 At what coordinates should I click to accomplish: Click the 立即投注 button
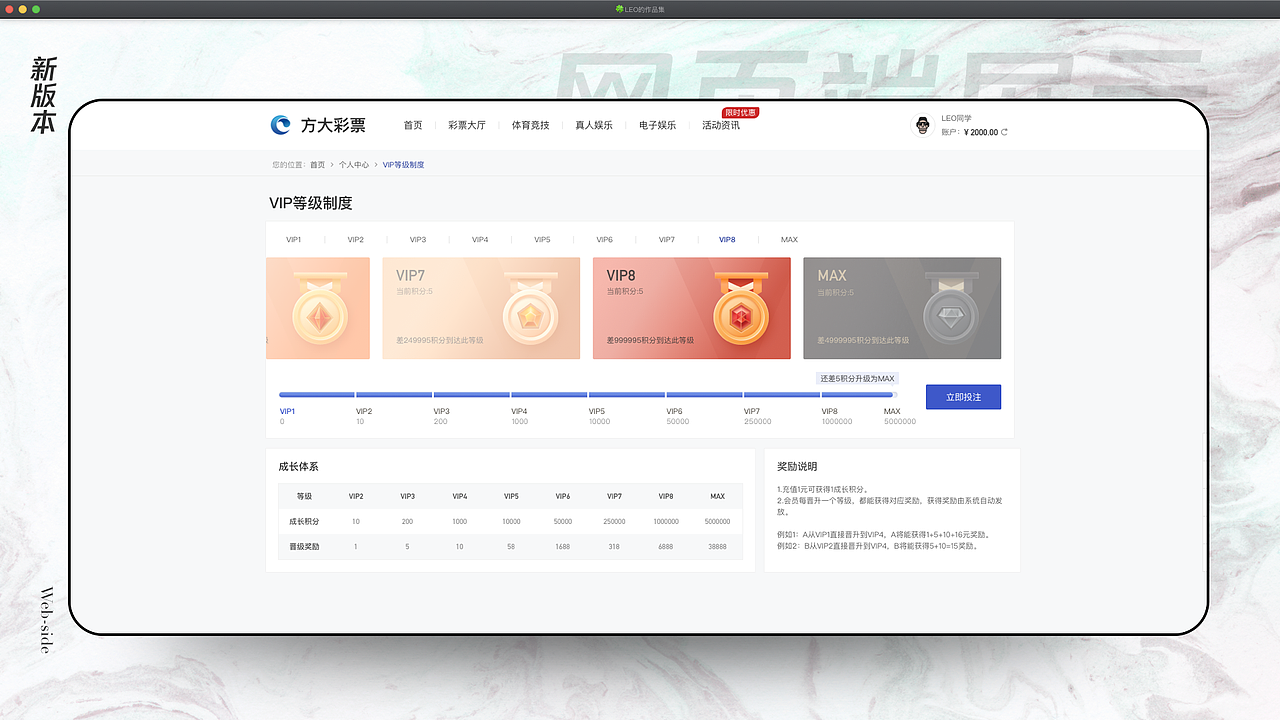pyautogui.click(x=963, y=397)
